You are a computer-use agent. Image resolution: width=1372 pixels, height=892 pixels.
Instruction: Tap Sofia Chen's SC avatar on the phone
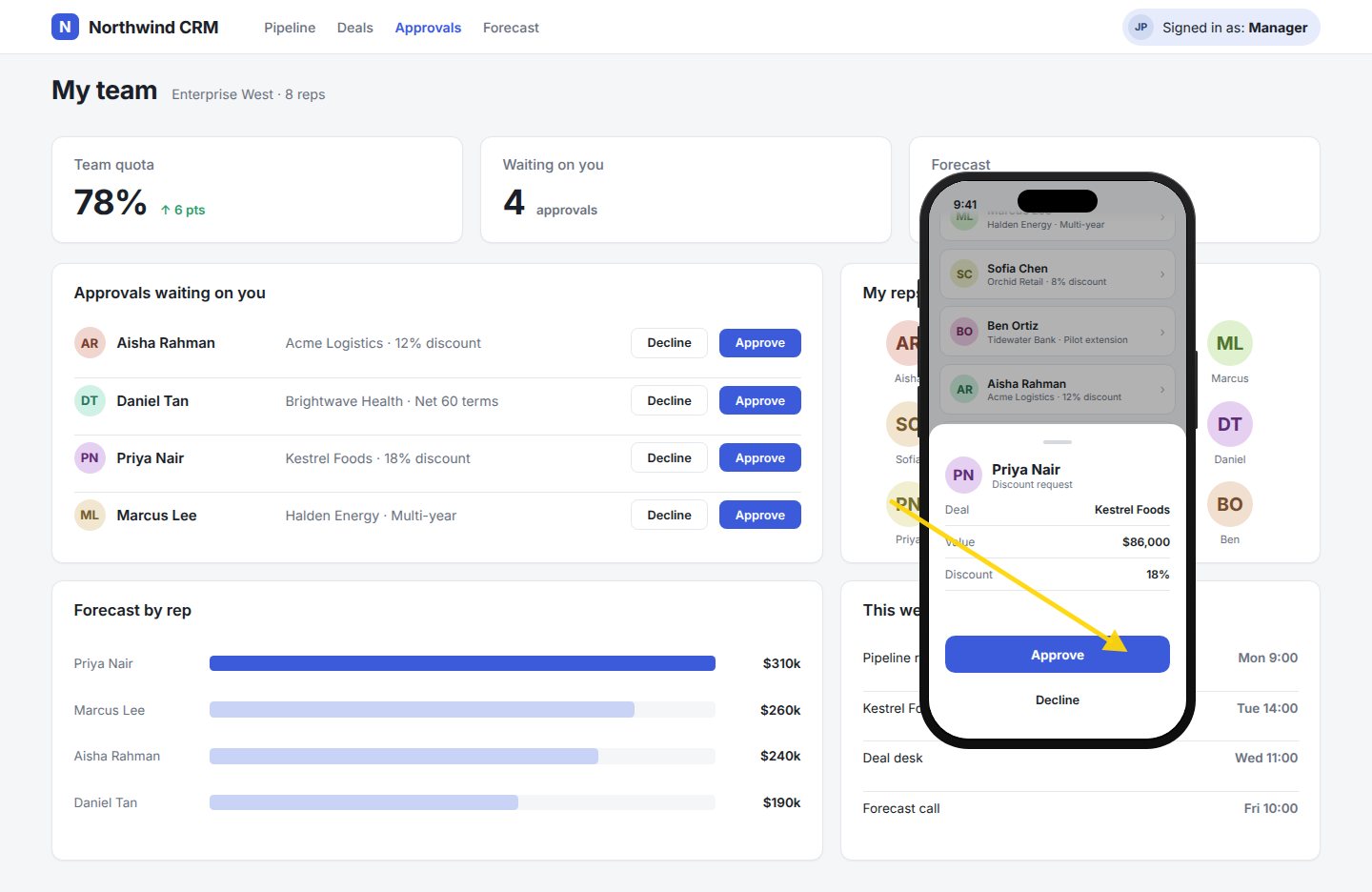[964, 274]
